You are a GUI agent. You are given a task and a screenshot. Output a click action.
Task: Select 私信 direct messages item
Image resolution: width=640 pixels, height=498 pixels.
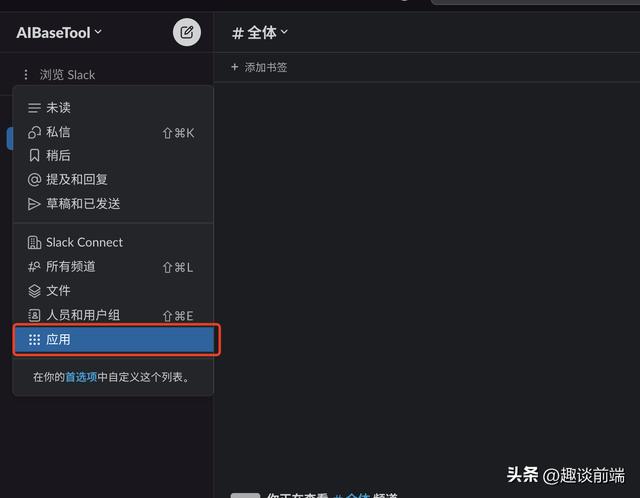pyautogui.click(x=58, y=132)
